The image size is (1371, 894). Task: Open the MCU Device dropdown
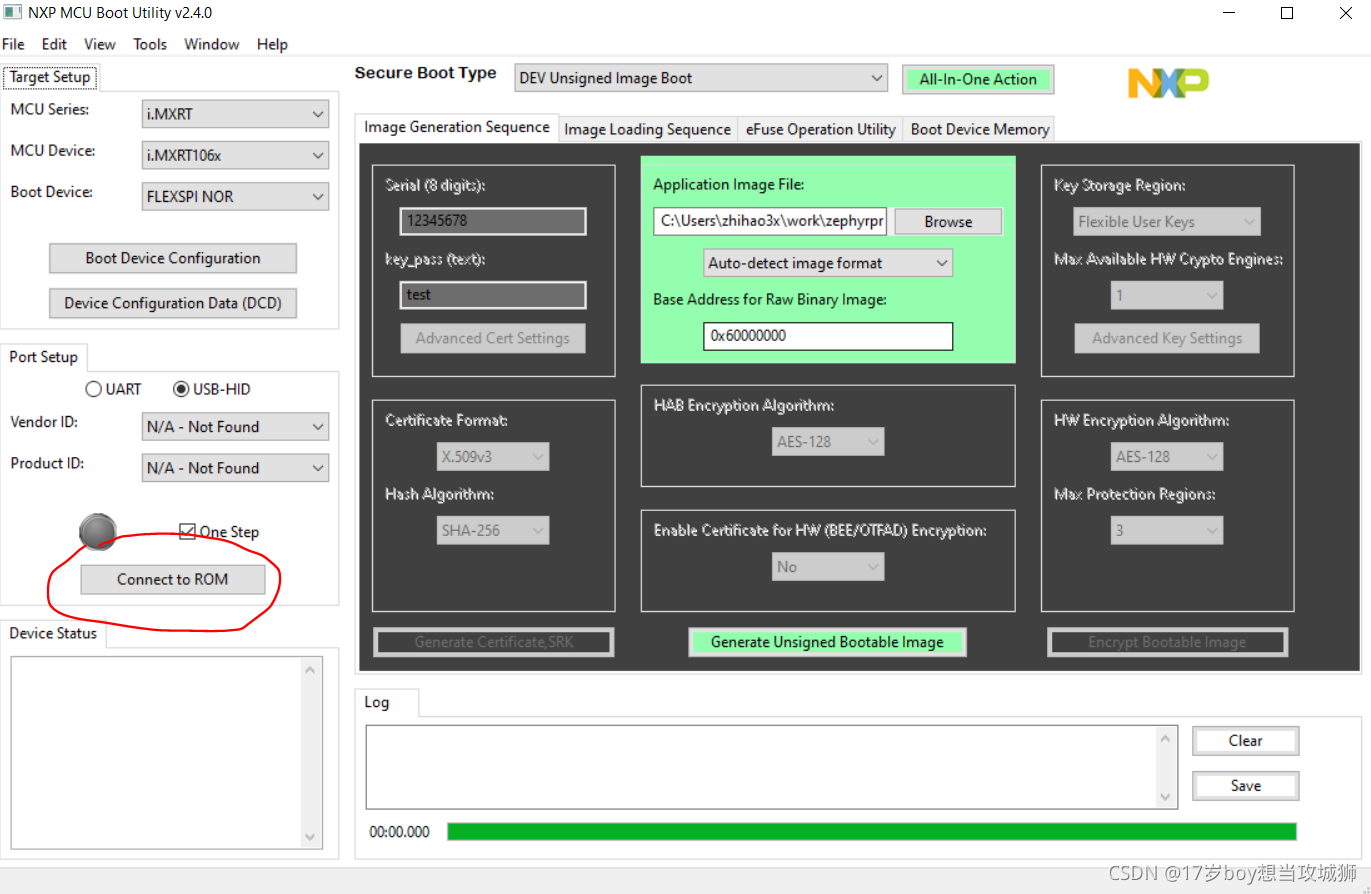235,155
